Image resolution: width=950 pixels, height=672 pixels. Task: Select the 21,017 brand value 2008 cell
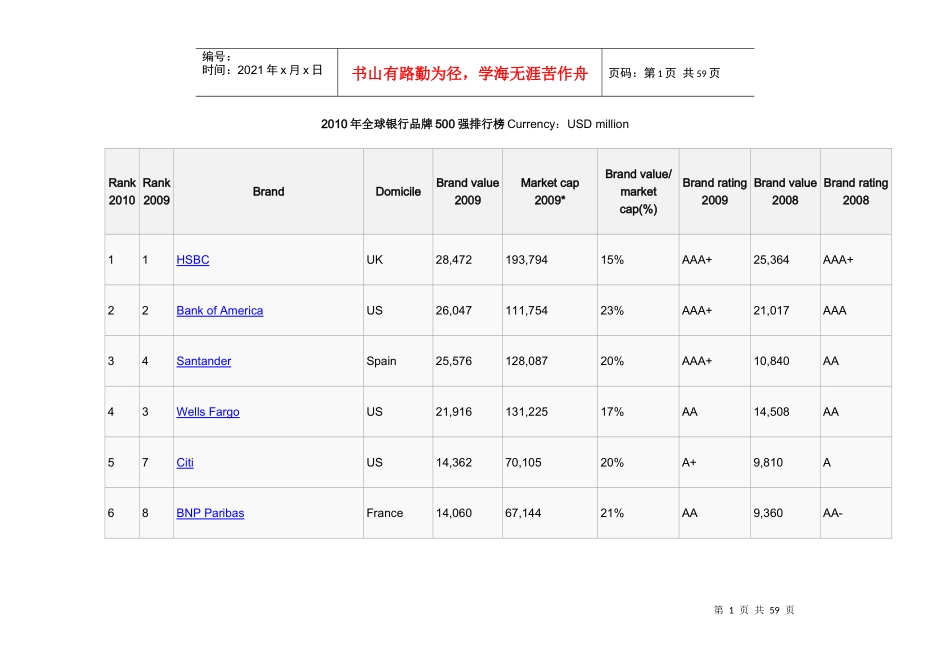[785, 311]
